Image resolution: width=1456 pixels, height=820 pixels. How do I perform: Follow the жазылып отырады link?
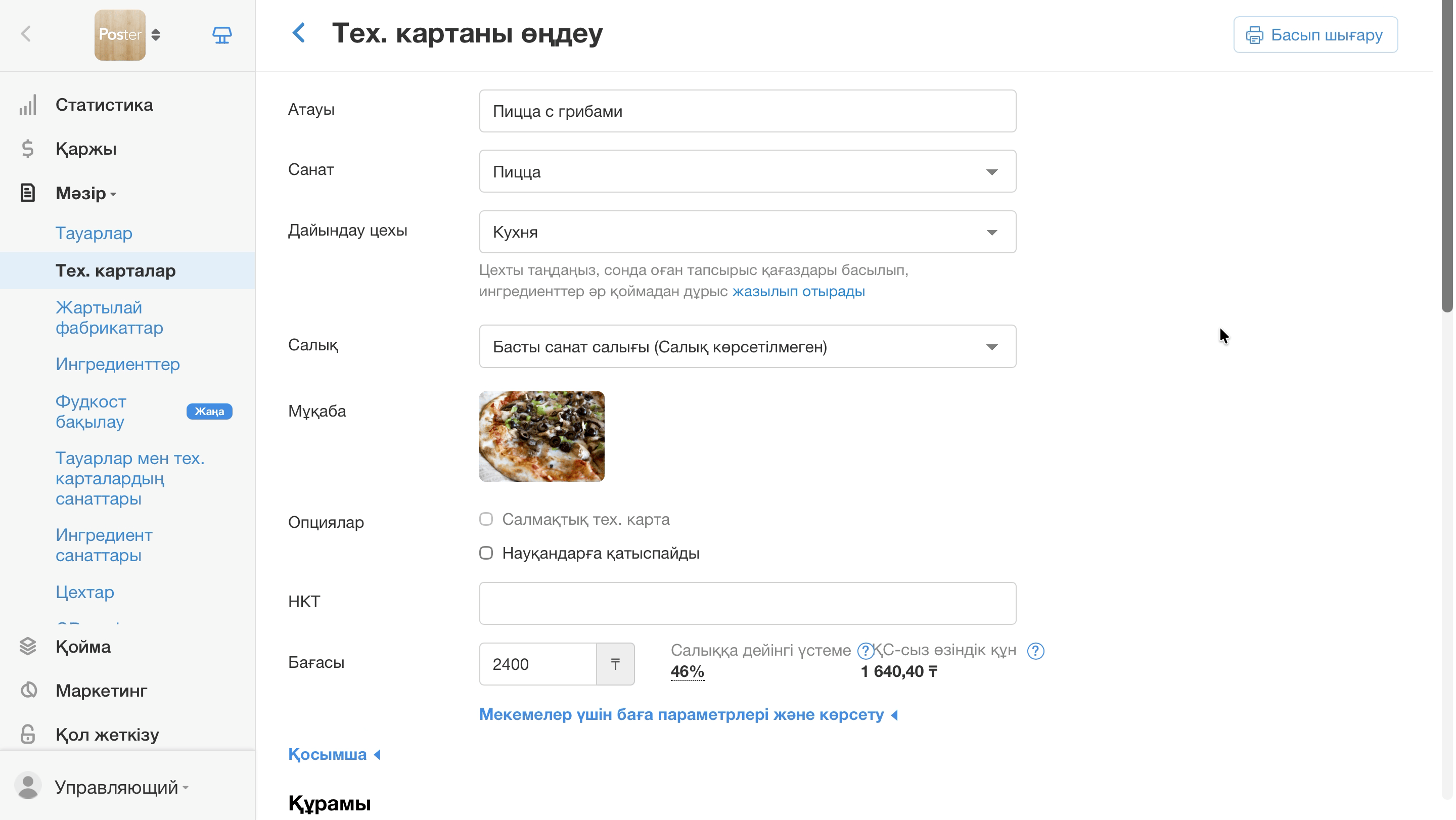click(798, 292)
